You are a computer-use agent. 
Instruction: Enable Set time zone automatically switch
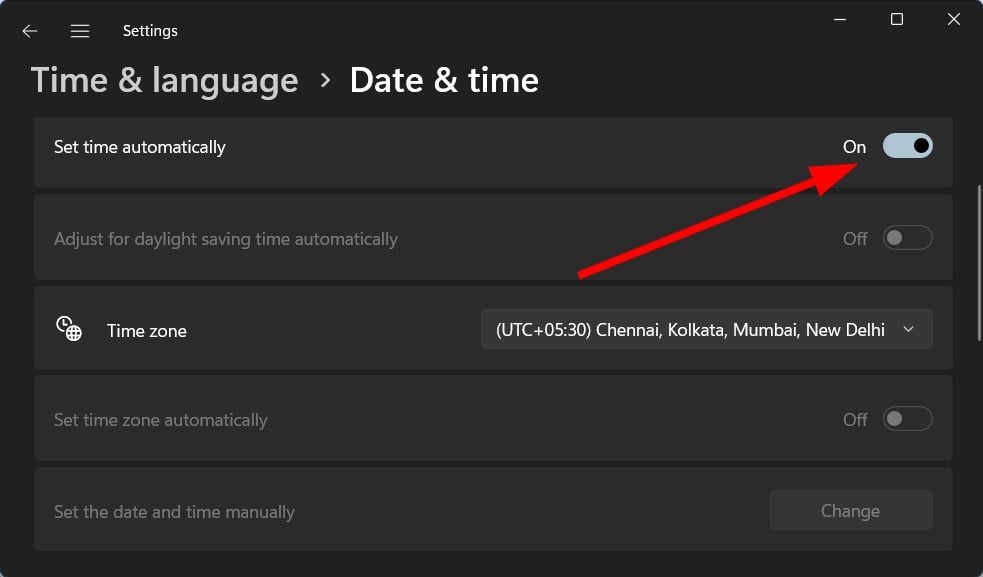(x=908, y=419)
